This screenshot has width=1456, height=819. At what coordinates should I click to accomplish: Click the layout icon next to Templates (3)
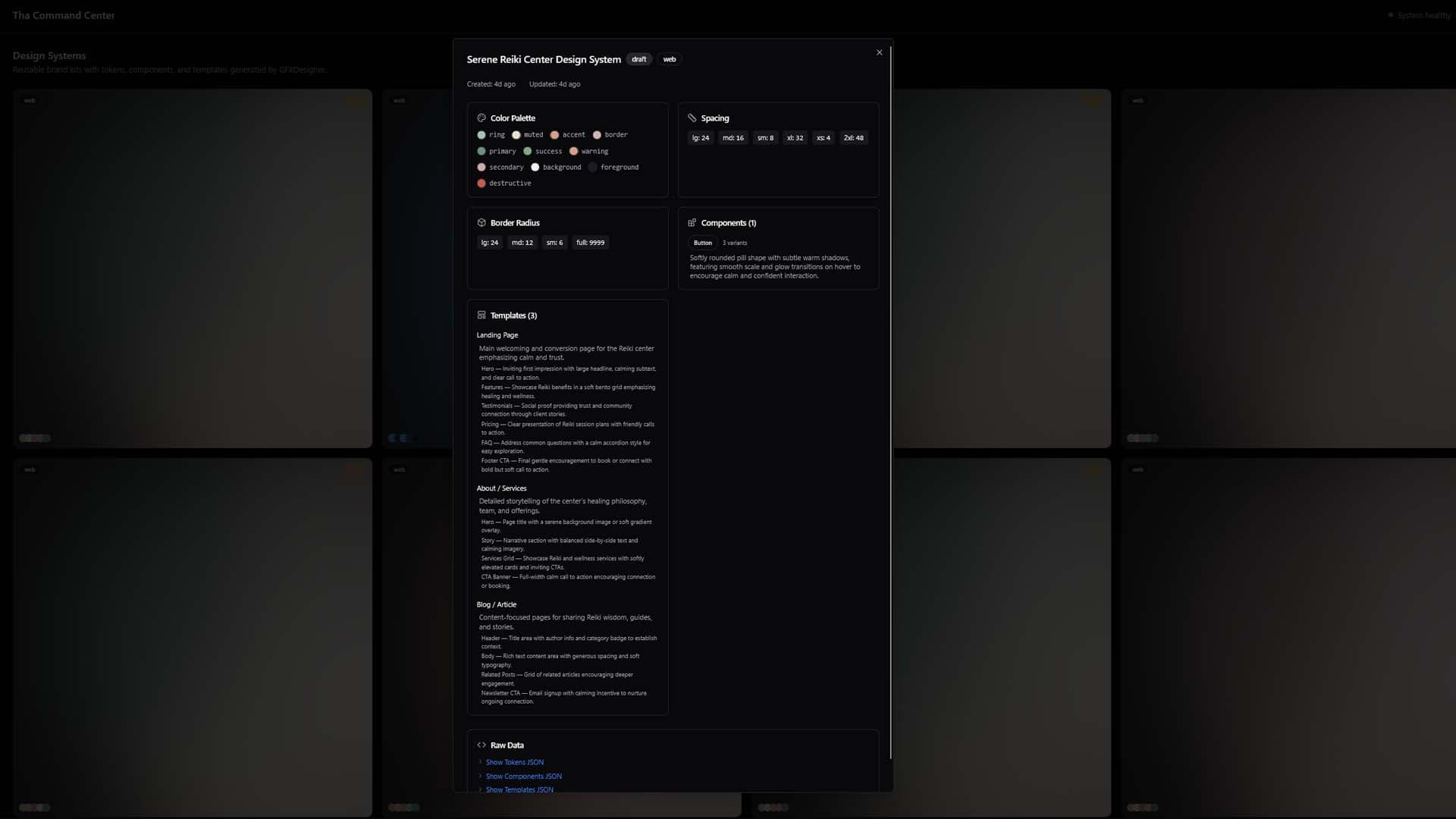pyautogui.click(x=481, y=315)
